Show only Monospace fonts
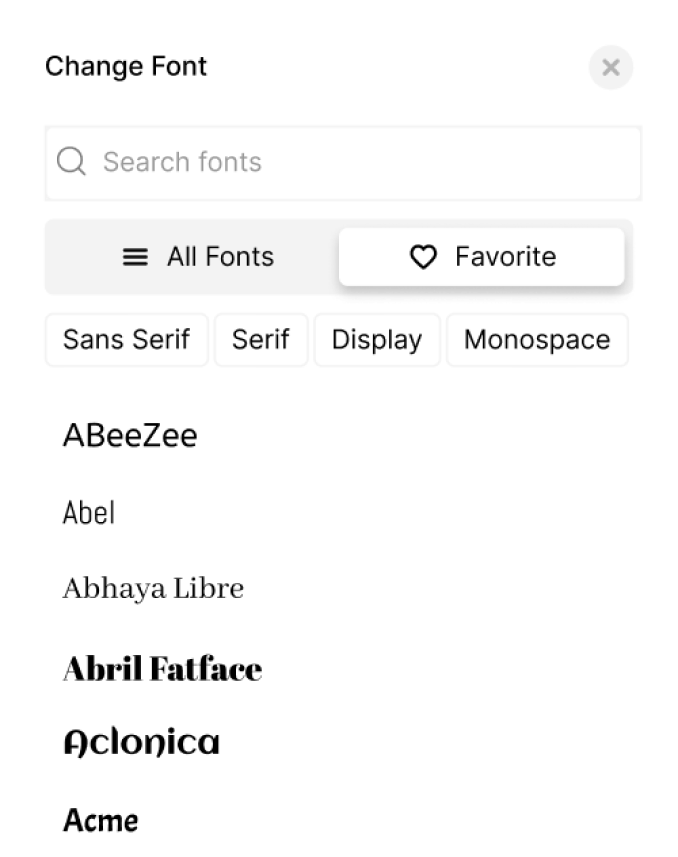 pyautogui.click(x=537, y=340)
